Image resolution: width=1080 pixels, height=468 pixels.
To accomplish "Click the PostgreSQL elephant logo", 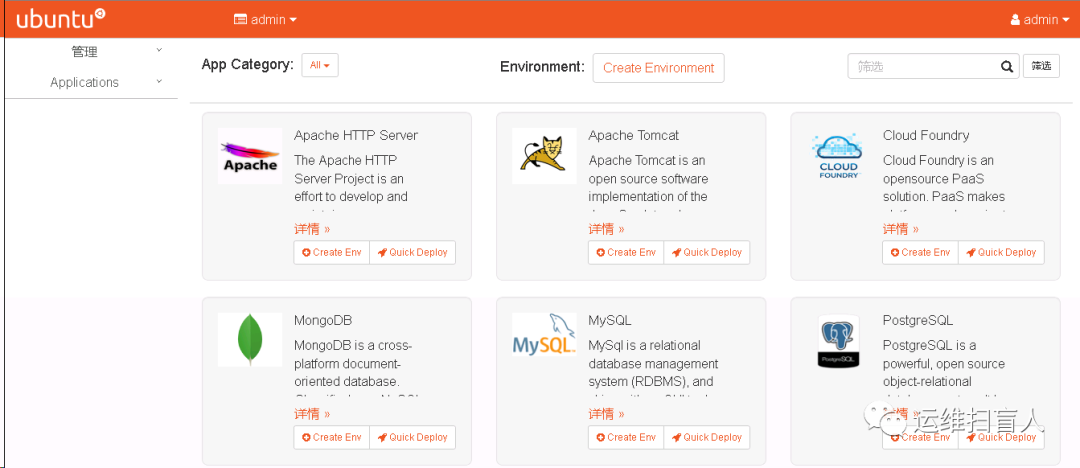I will (838, 340).
